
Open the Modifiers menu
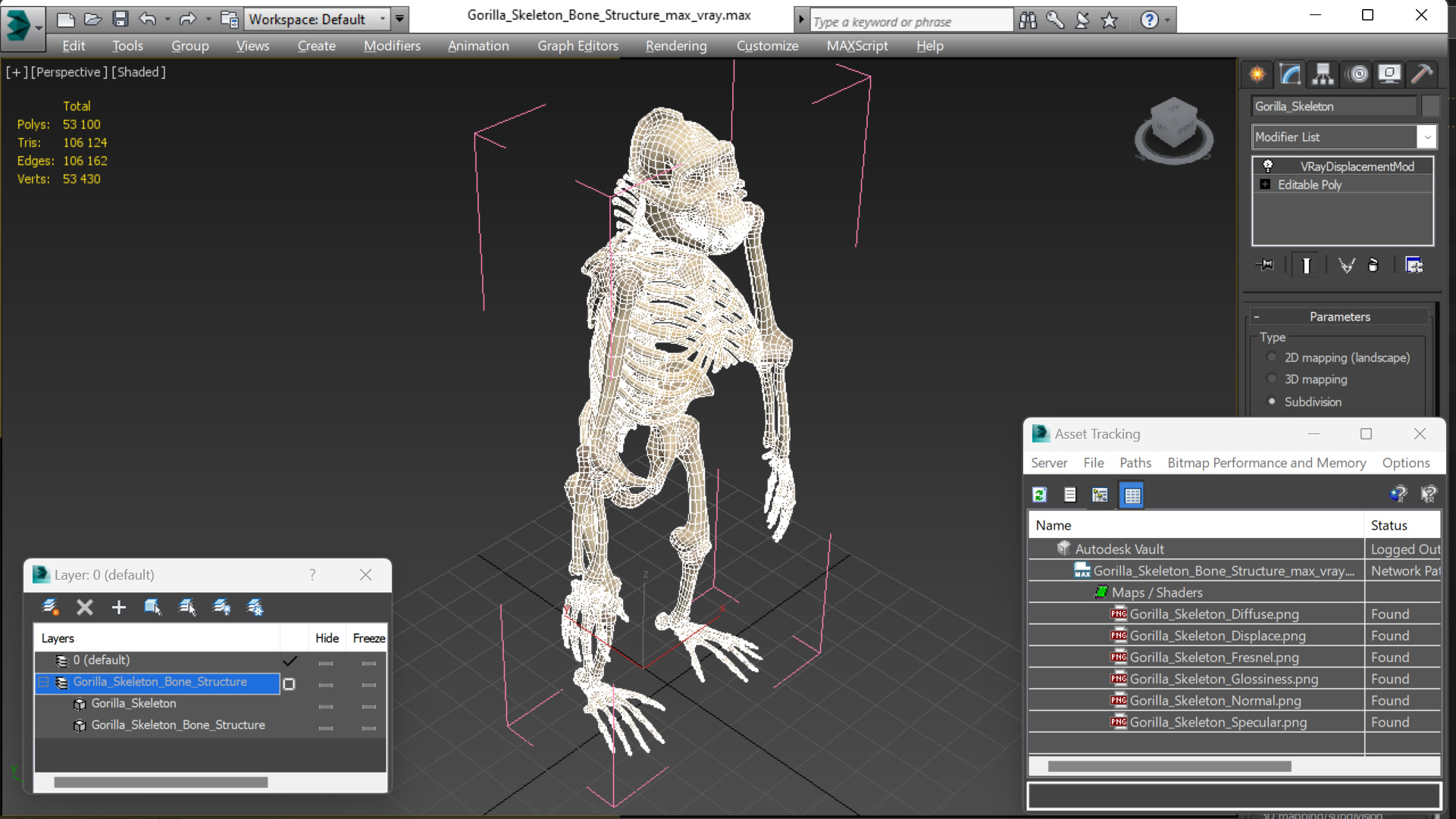(x=392, y=45)
